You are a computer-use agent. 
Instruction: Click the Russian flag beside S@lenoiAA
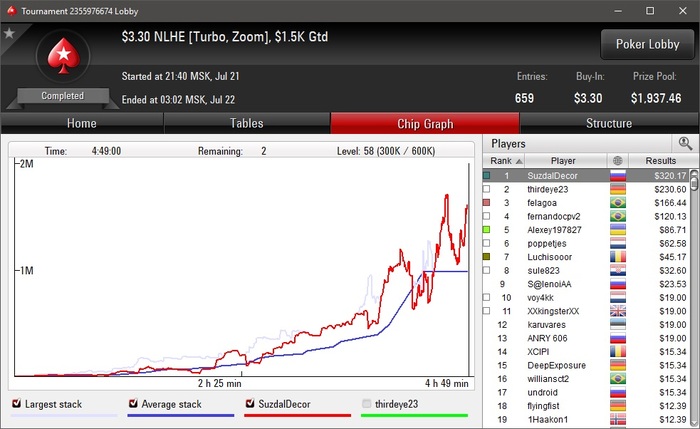618,284
